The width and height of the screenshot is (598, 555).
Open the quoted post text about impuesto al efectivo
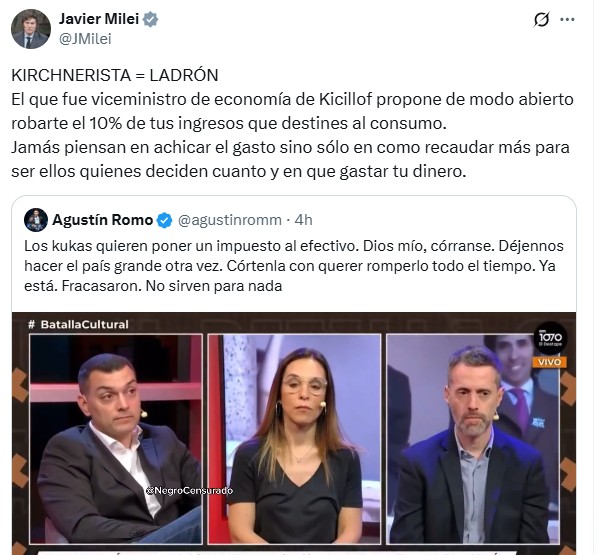coord(294,265)
